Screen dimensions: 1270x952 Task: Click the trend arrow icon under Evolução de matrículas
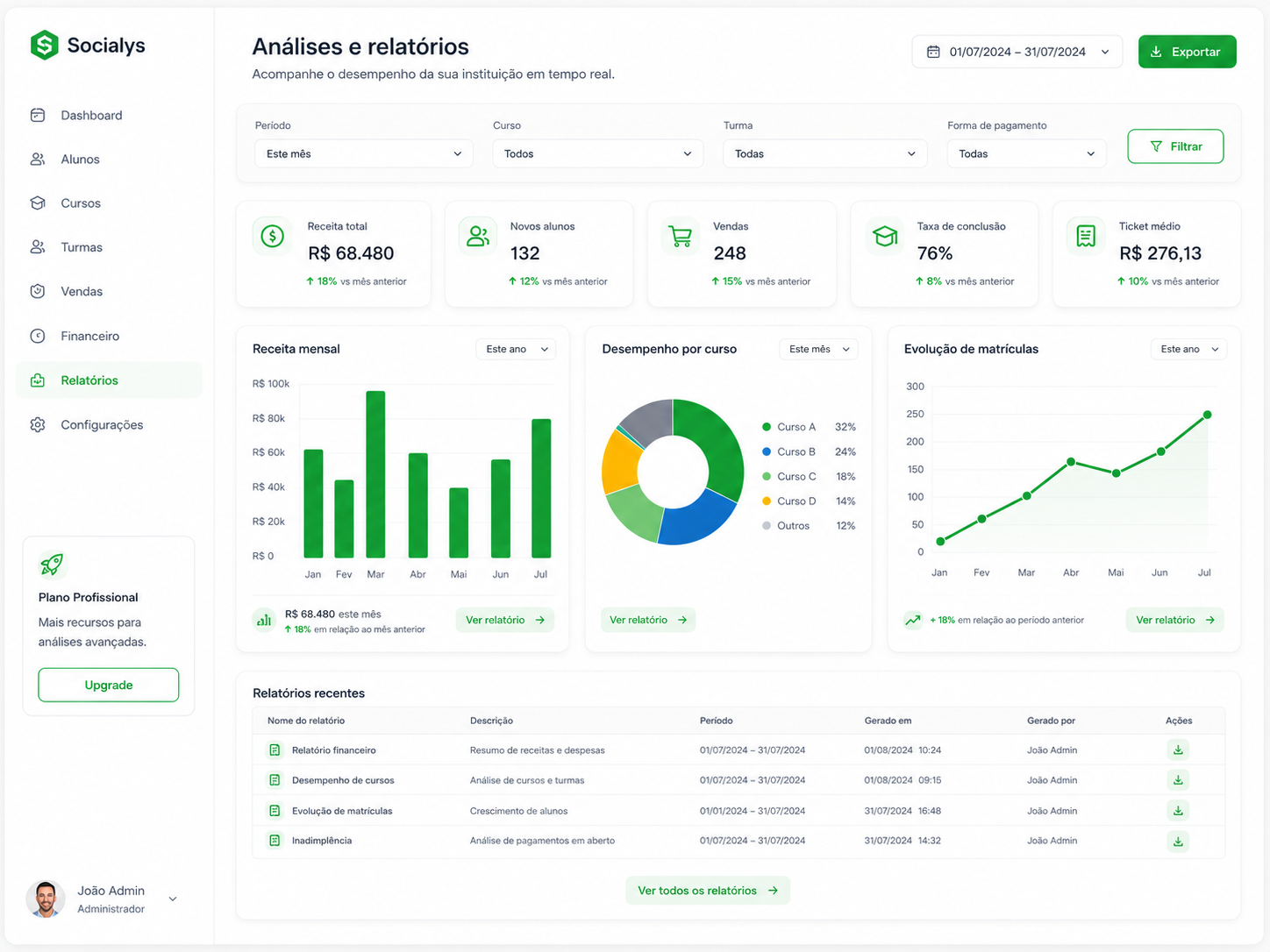pyautogui.click(x=913, y=620)
